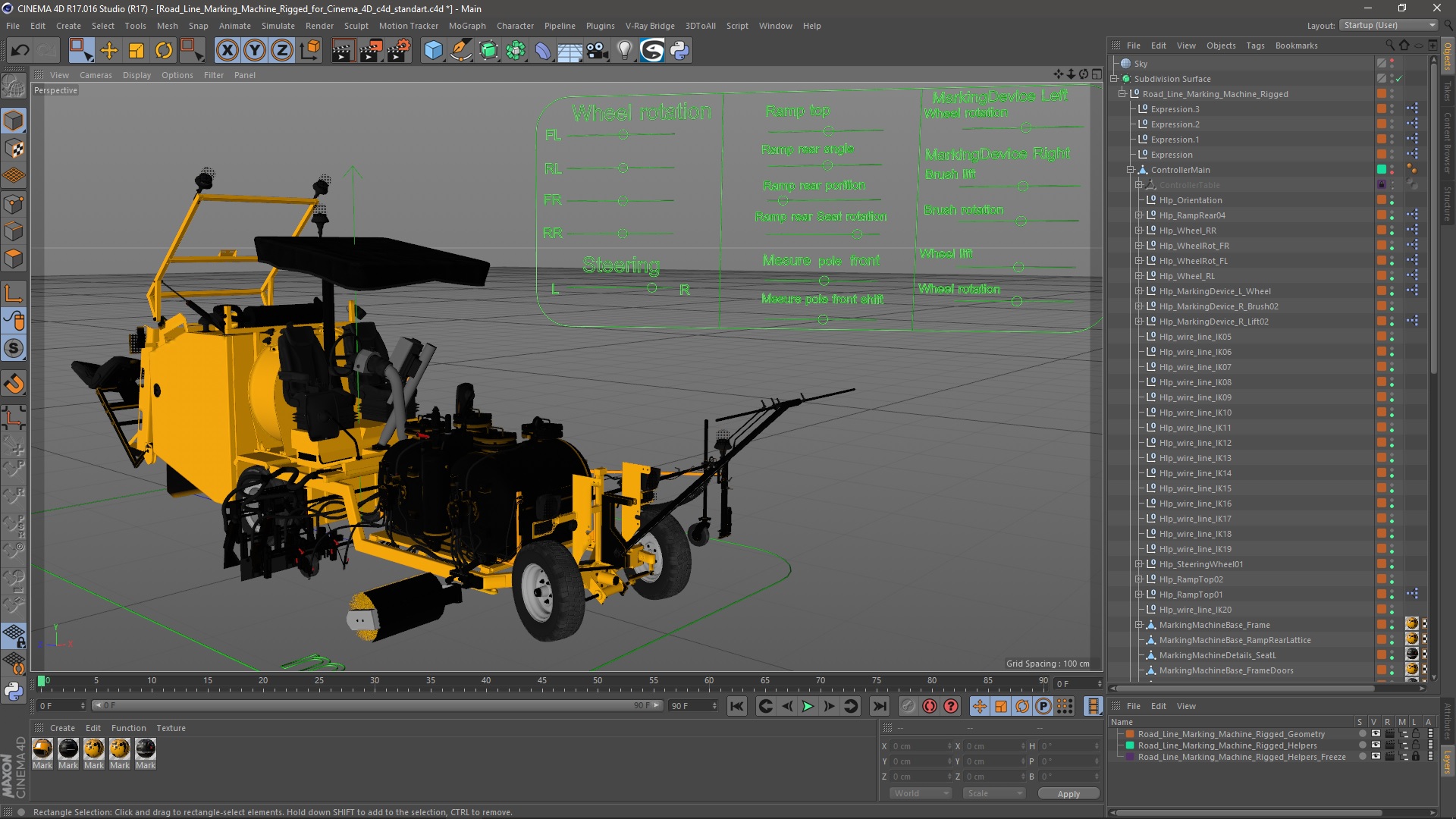Expand MarkingMachineBase_Frame node
Viewport: 1456px width, 819px height.
[1139, 625]
